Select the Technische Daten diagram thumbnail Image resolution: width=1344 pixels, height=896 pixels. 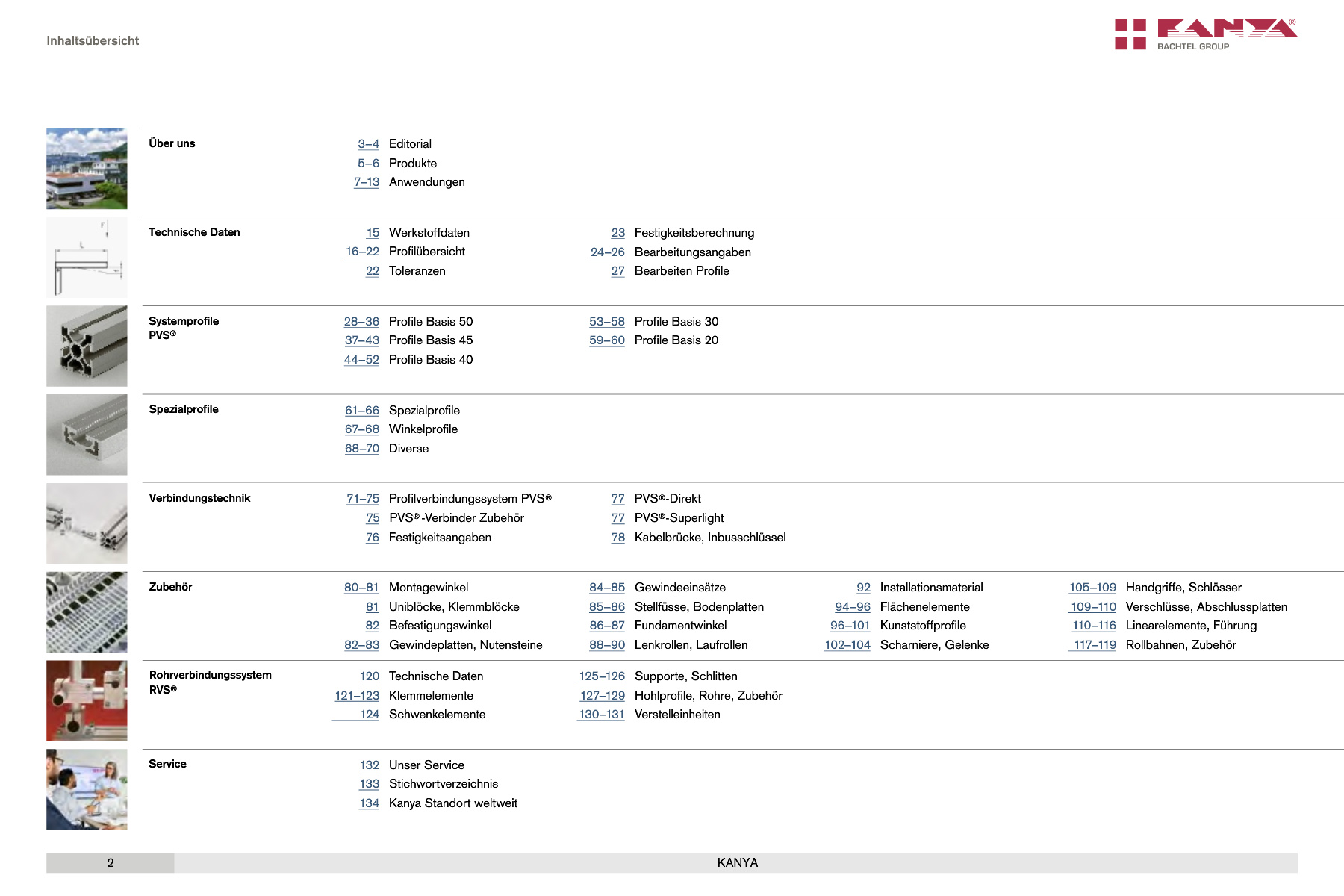coord(87,258)
